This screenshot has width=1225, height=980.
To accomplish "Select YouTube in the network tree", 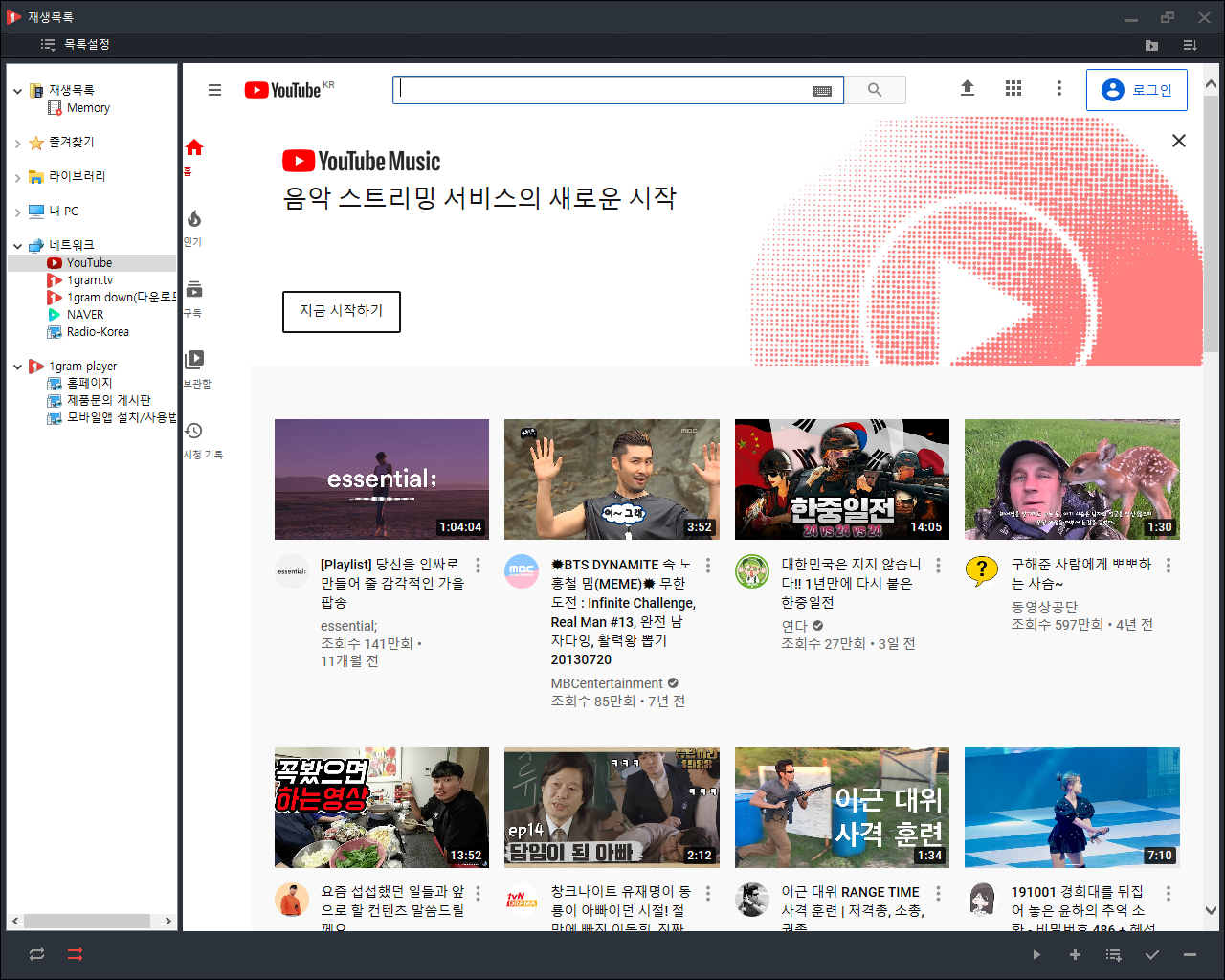I will pos(89,263).
